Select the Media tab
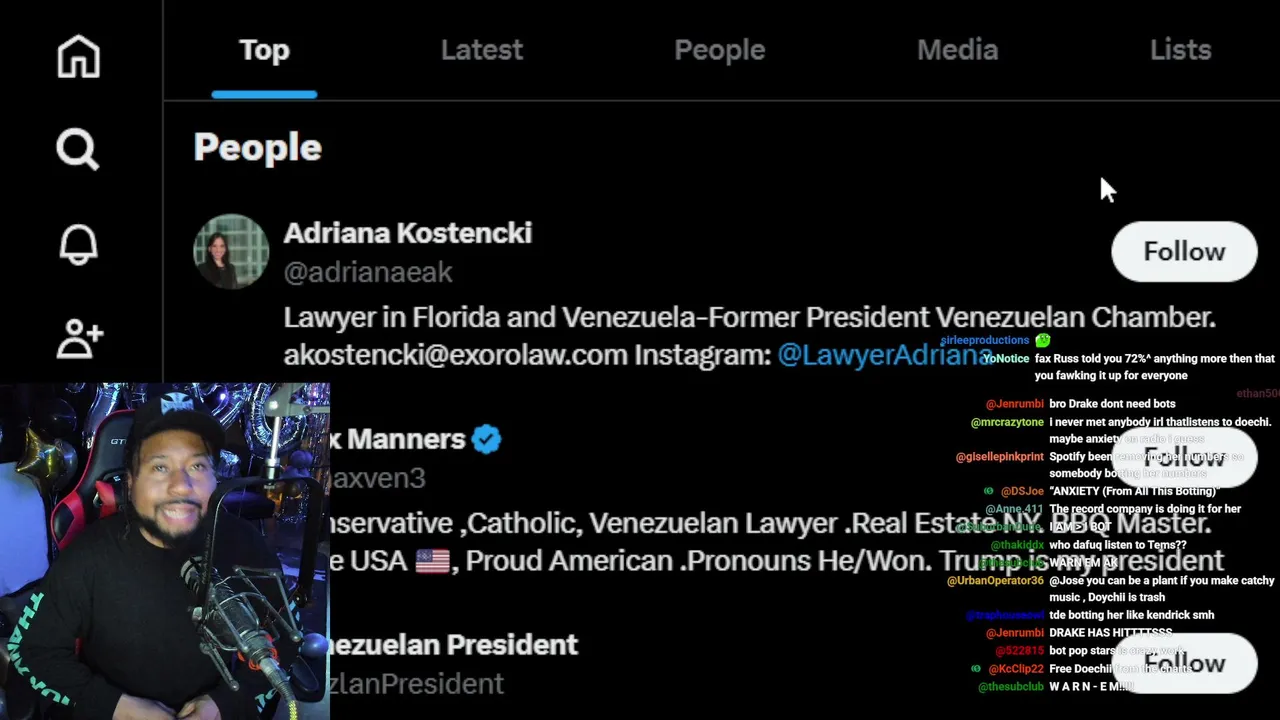 pyautogui.click(x=957, y=50)
